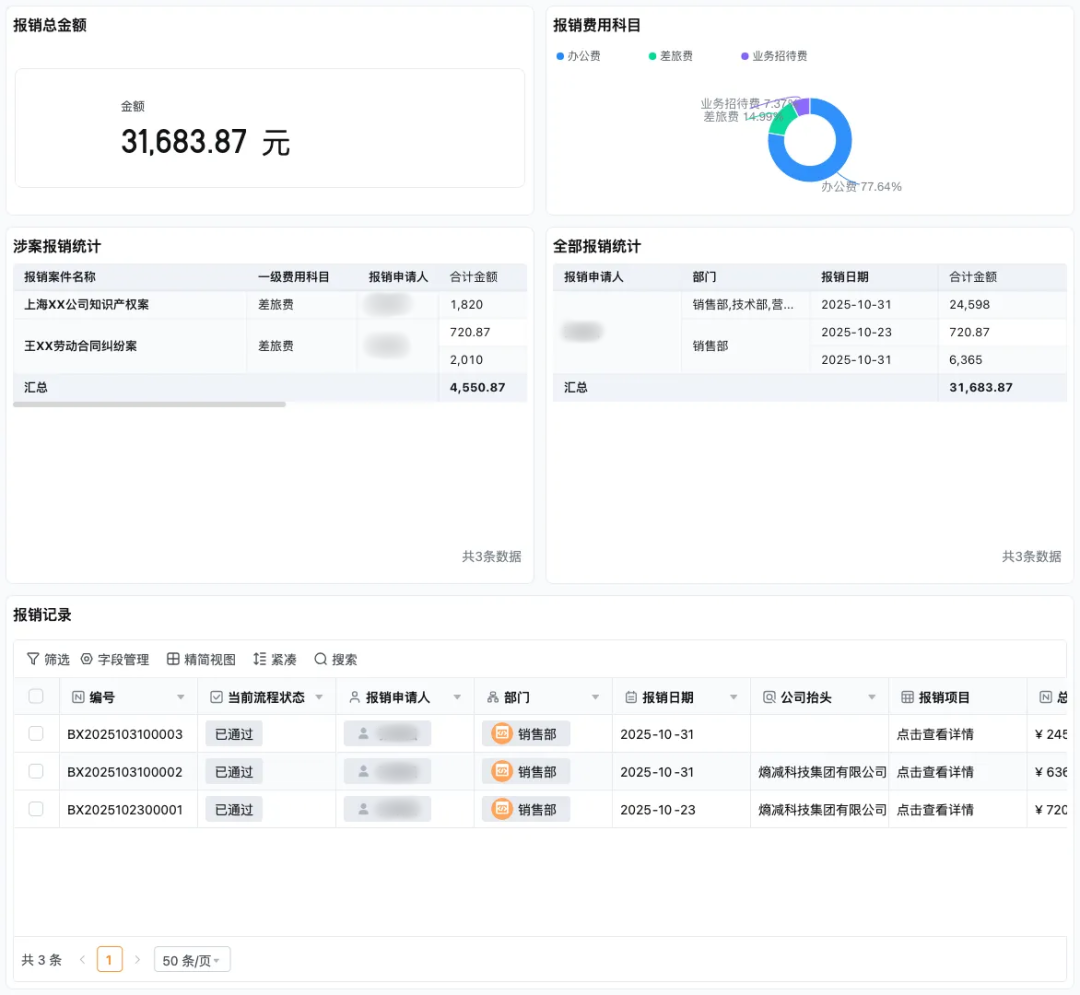Open the 部门 column header dropdown arrow
The height and width of the screenshot is (995, 1080).
pos(595,697)
